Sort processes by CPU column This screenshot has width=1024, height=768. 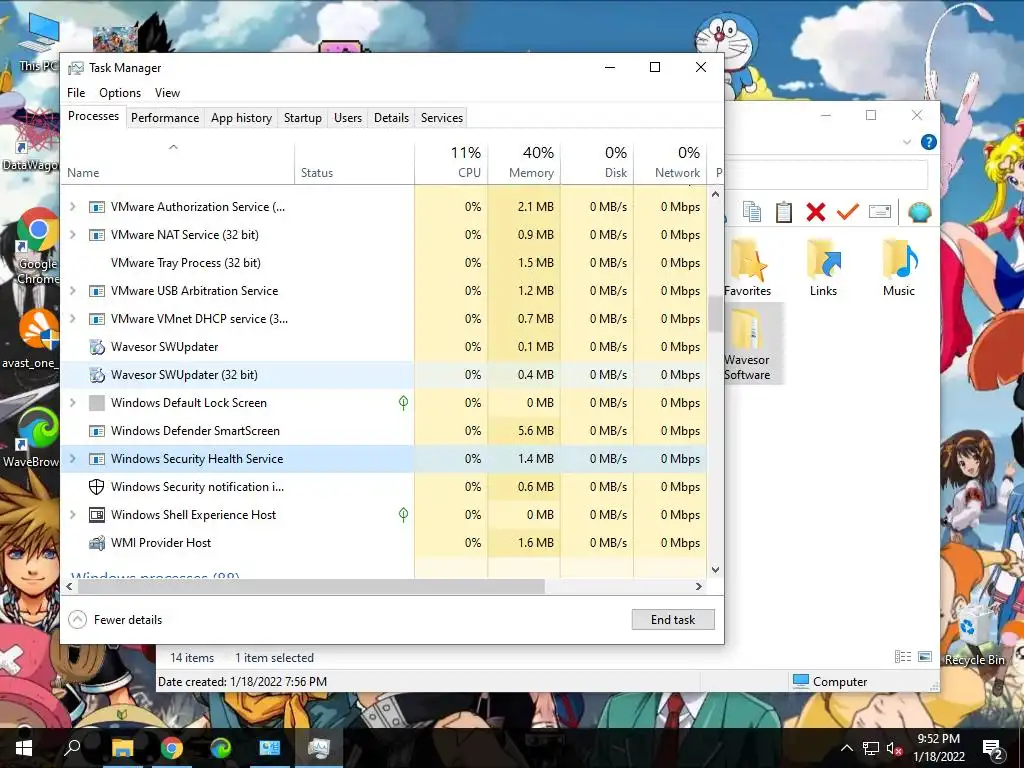click(x=451, y=163)
